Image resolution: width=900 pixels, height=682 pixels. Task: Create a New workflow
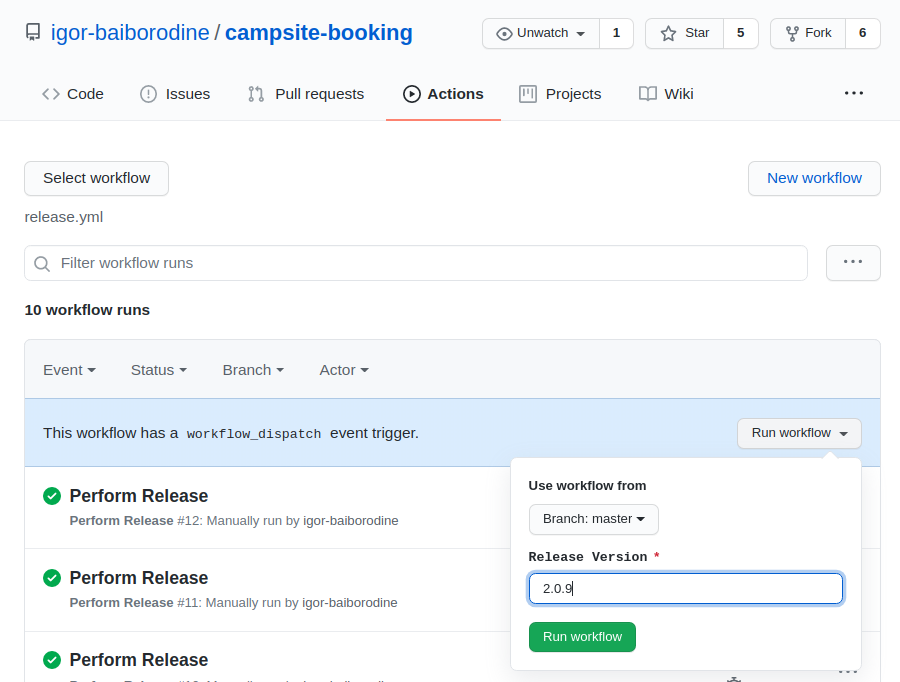point(814,179)
